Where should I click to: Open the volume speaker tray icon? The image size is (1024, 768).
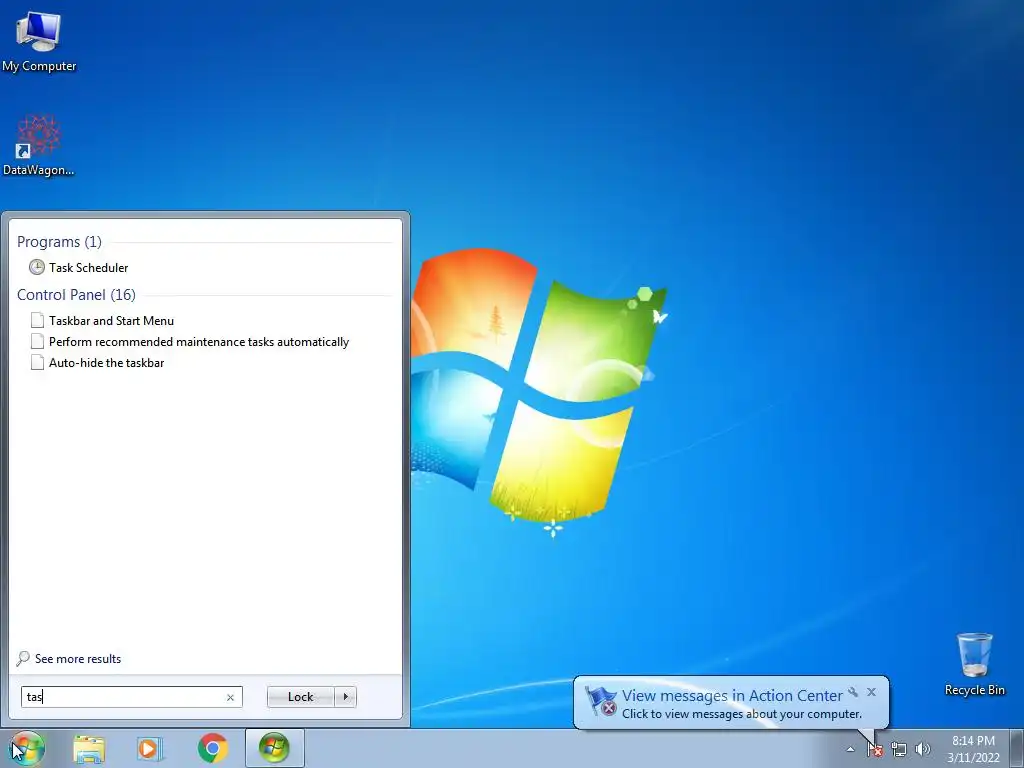pos(923,749)
